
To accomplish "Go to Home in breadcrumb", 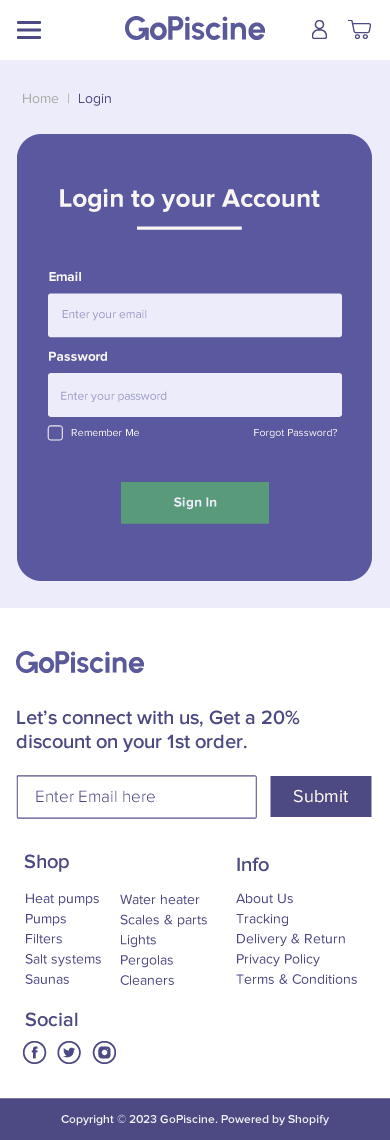I will (x=40, y=98).
